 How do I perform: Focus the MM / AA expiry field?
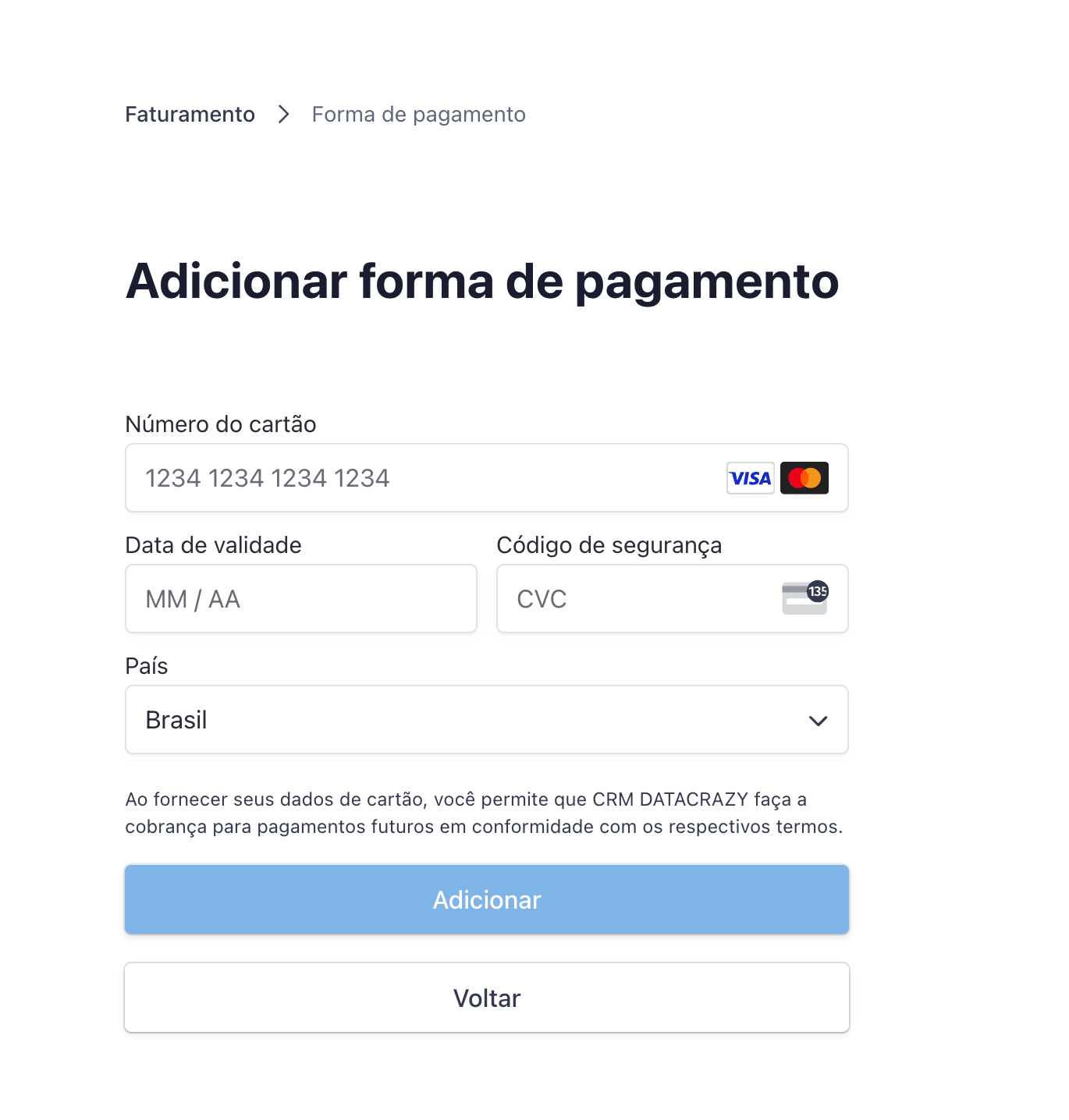[x=300, y=599]
